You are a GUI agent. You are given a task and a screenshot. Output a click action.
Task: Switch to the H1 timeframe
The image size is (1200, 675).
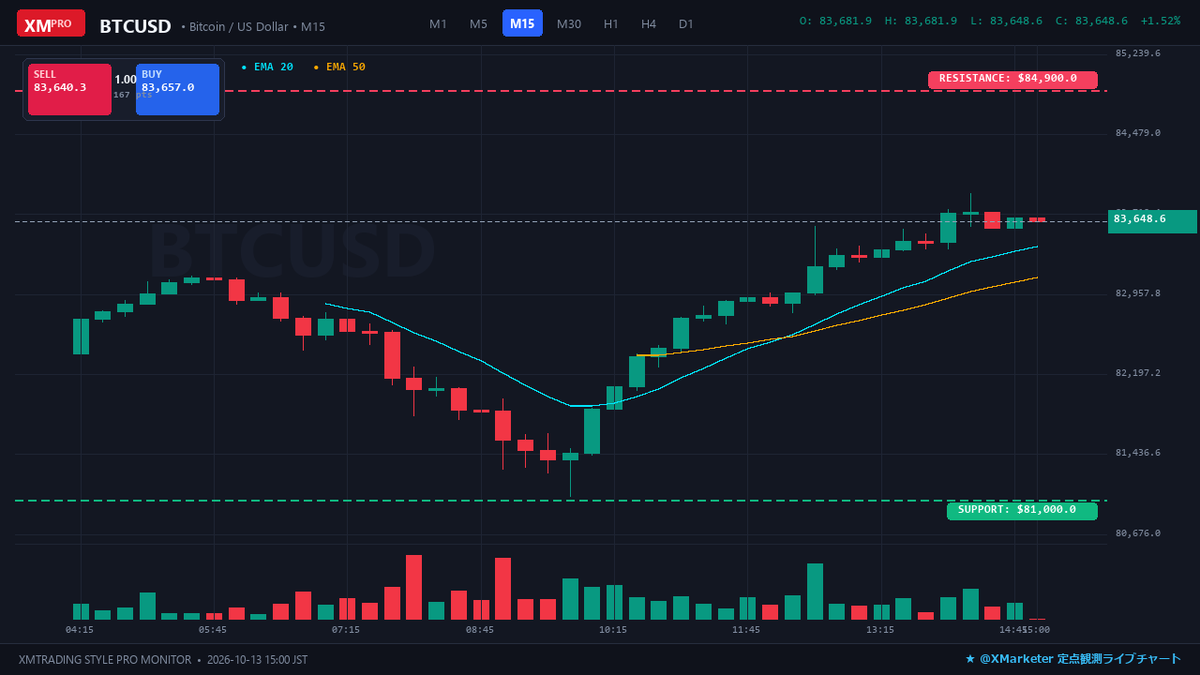coord(611,24)
